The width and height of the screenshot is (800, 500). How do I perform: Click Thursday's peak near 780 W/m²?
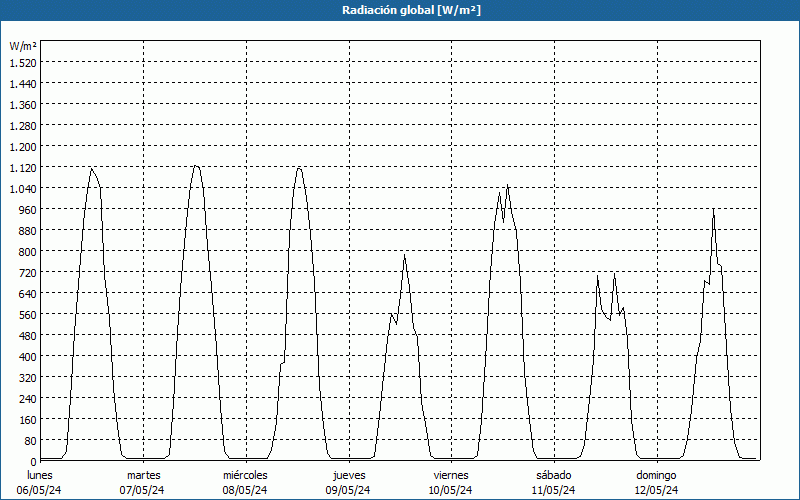click(404, 255)
